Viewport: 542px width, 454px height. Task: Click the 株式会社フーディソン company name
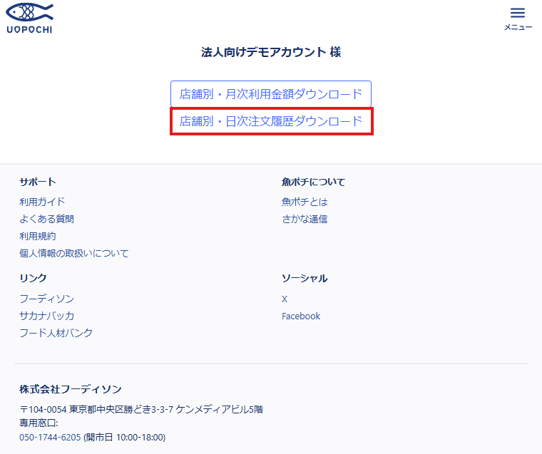[71, 389]
